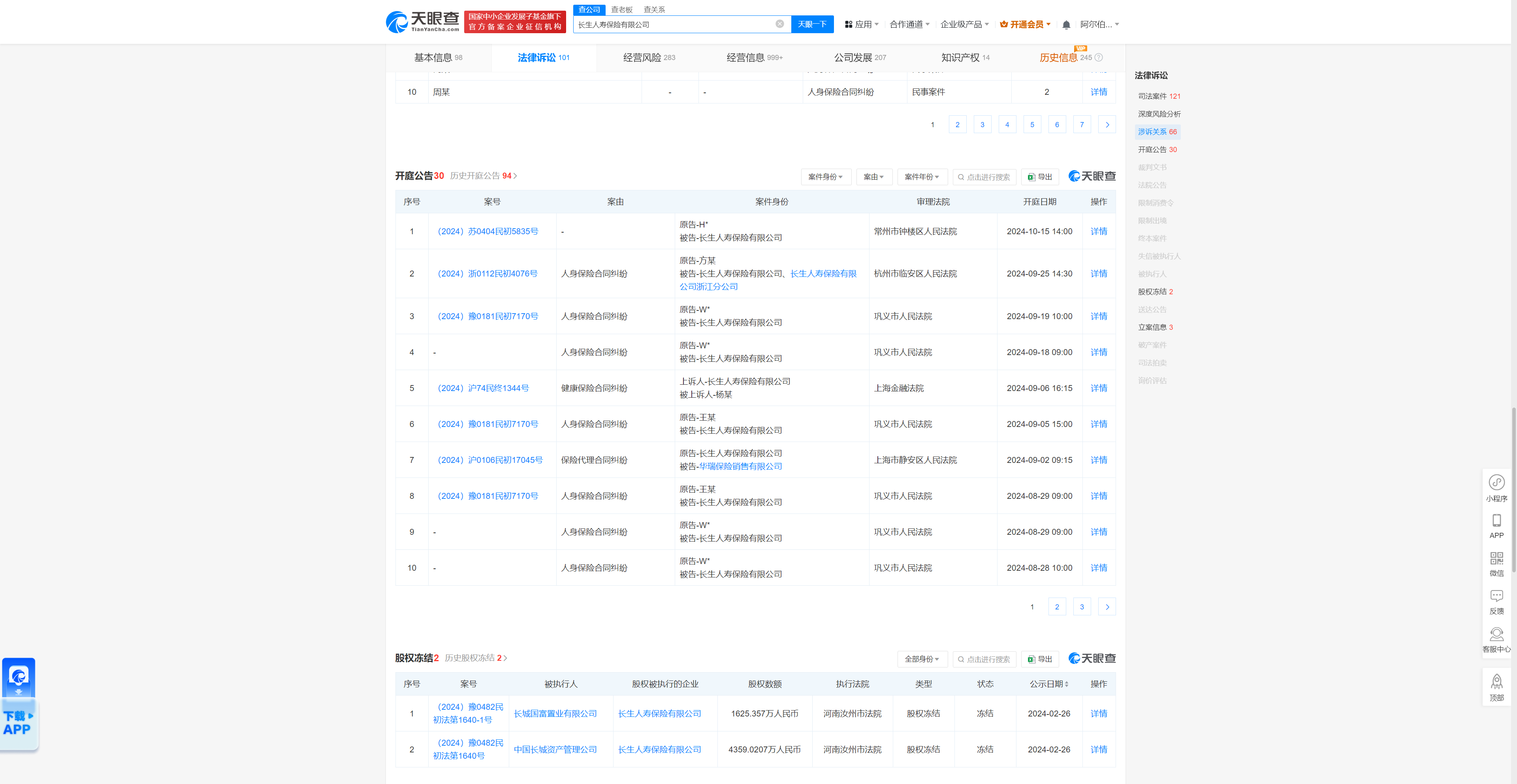Open 长城国富置业有限公司 link
The height and width of the screenshot is (784, 1517).
[x=555, y=713]
